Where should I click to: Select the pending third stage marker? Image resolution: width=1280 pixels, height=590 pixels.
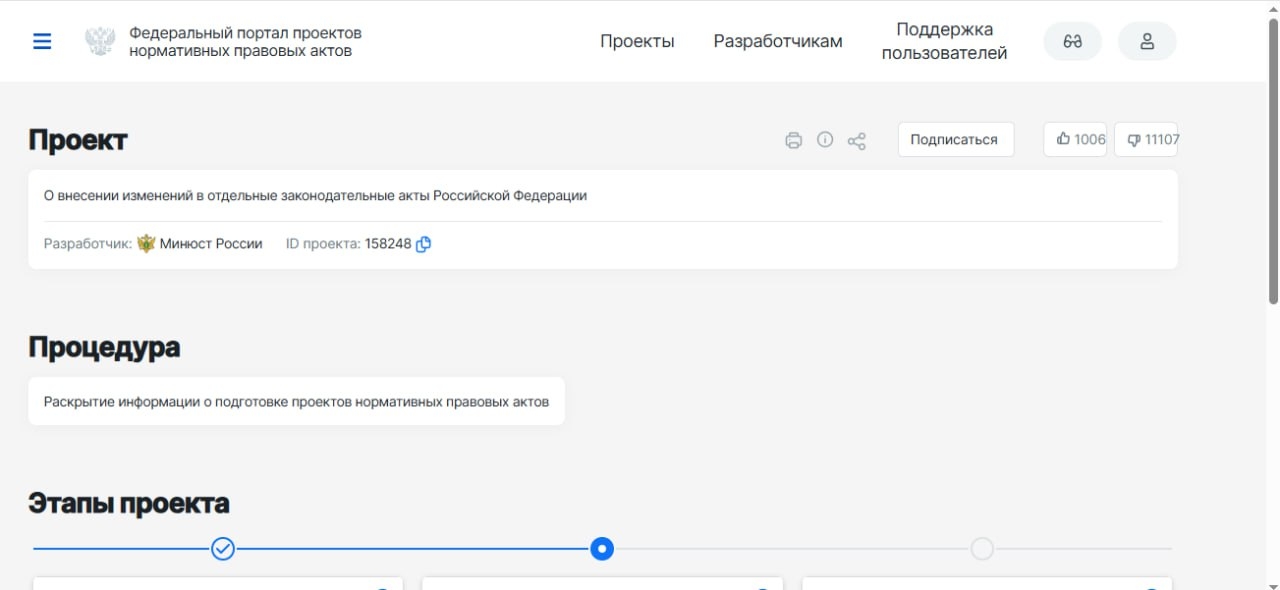(x=982, y=549)
